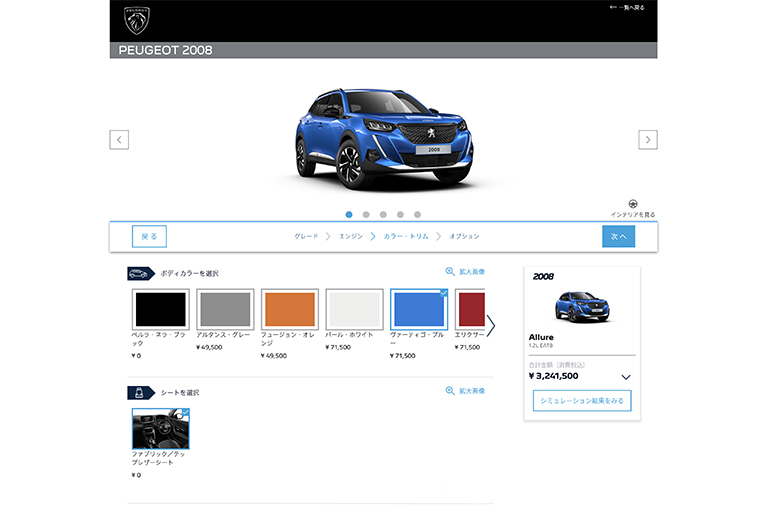This screenshot has width=768, height=513.
Task: Go to the グレード step
Action: 306,236
